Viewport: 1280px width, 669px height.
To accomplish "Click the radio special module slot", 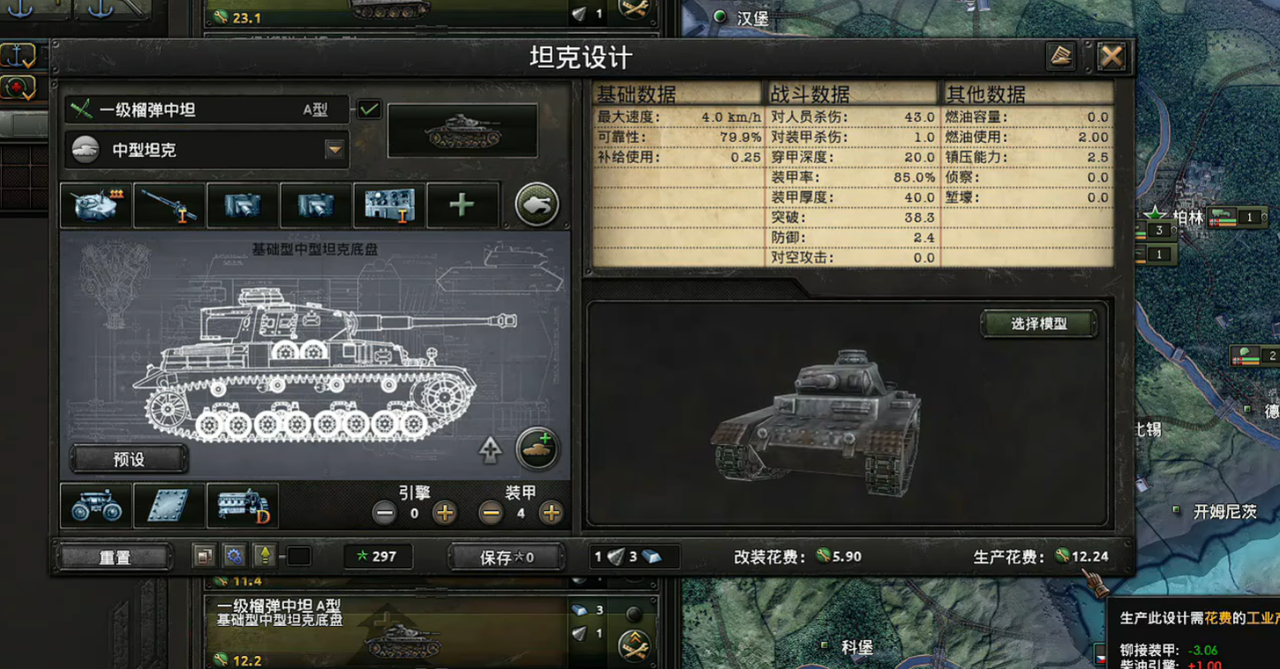I will tap(389, 205).
